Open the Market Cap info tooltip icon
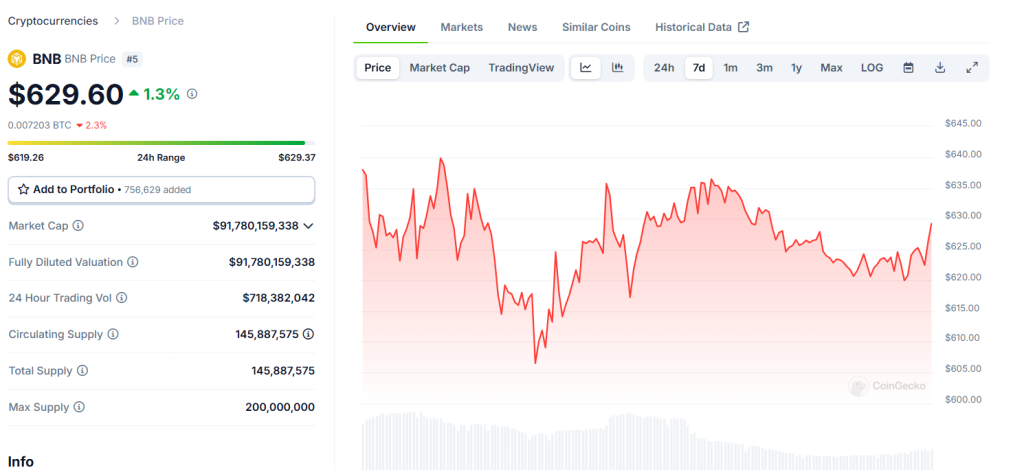1024x470 pixels. 78,225
